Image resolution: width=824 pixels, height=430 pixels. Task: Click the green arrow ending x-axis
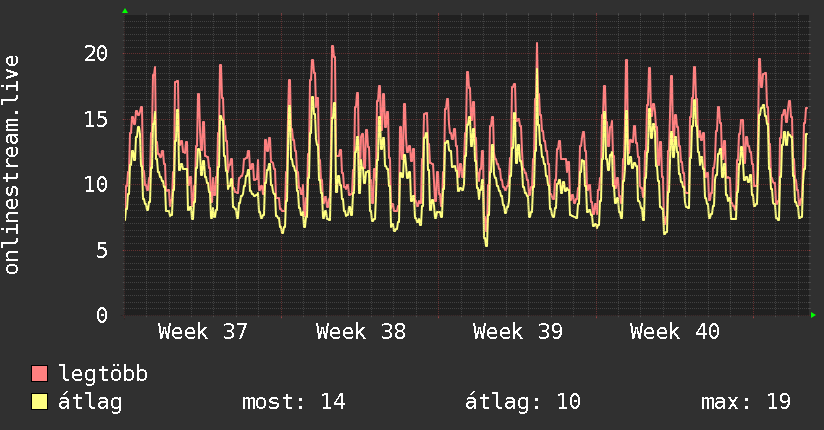tap(813, 315)
